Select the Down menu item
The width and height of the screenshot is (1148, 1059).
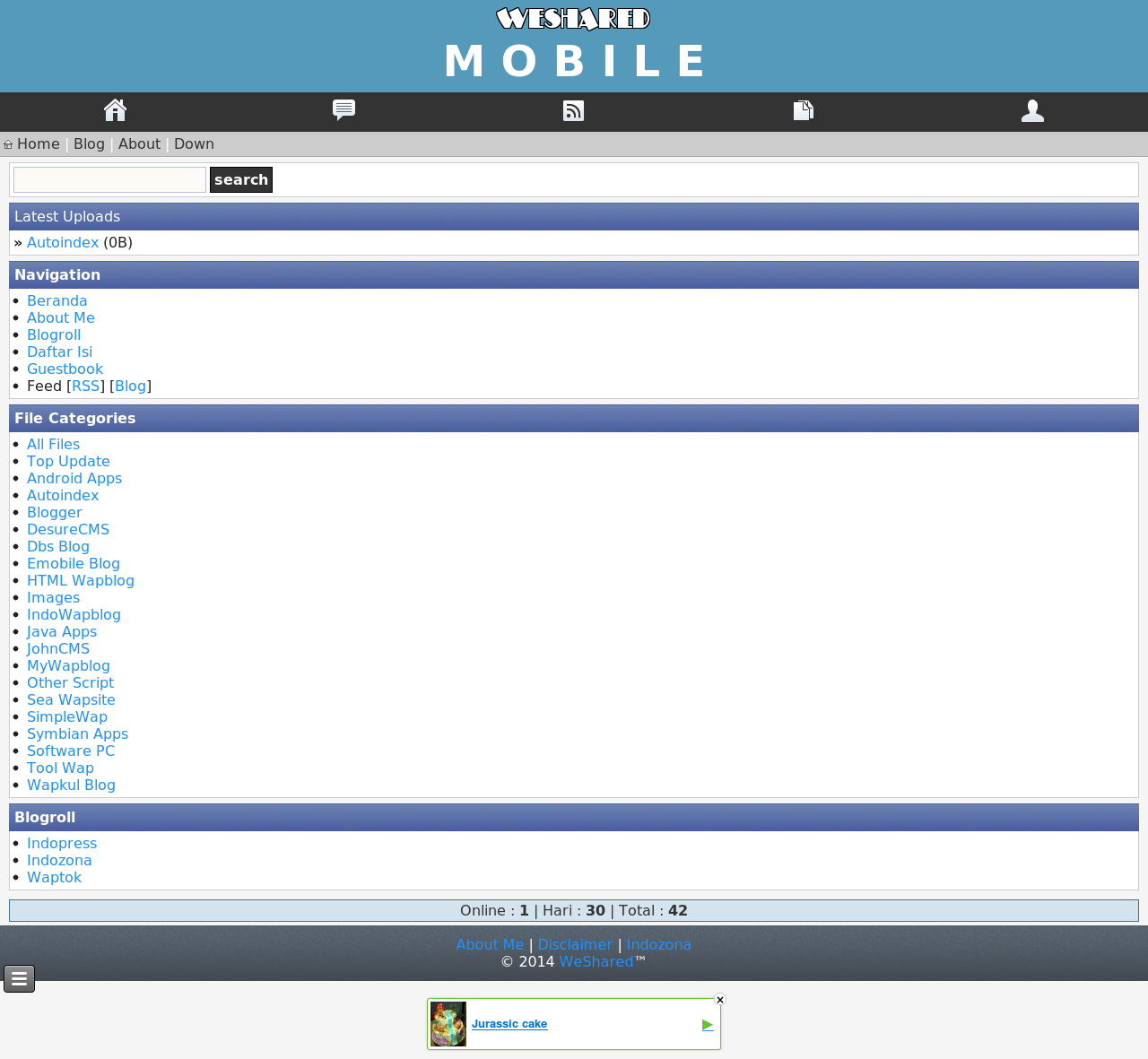tap(194, 144)
